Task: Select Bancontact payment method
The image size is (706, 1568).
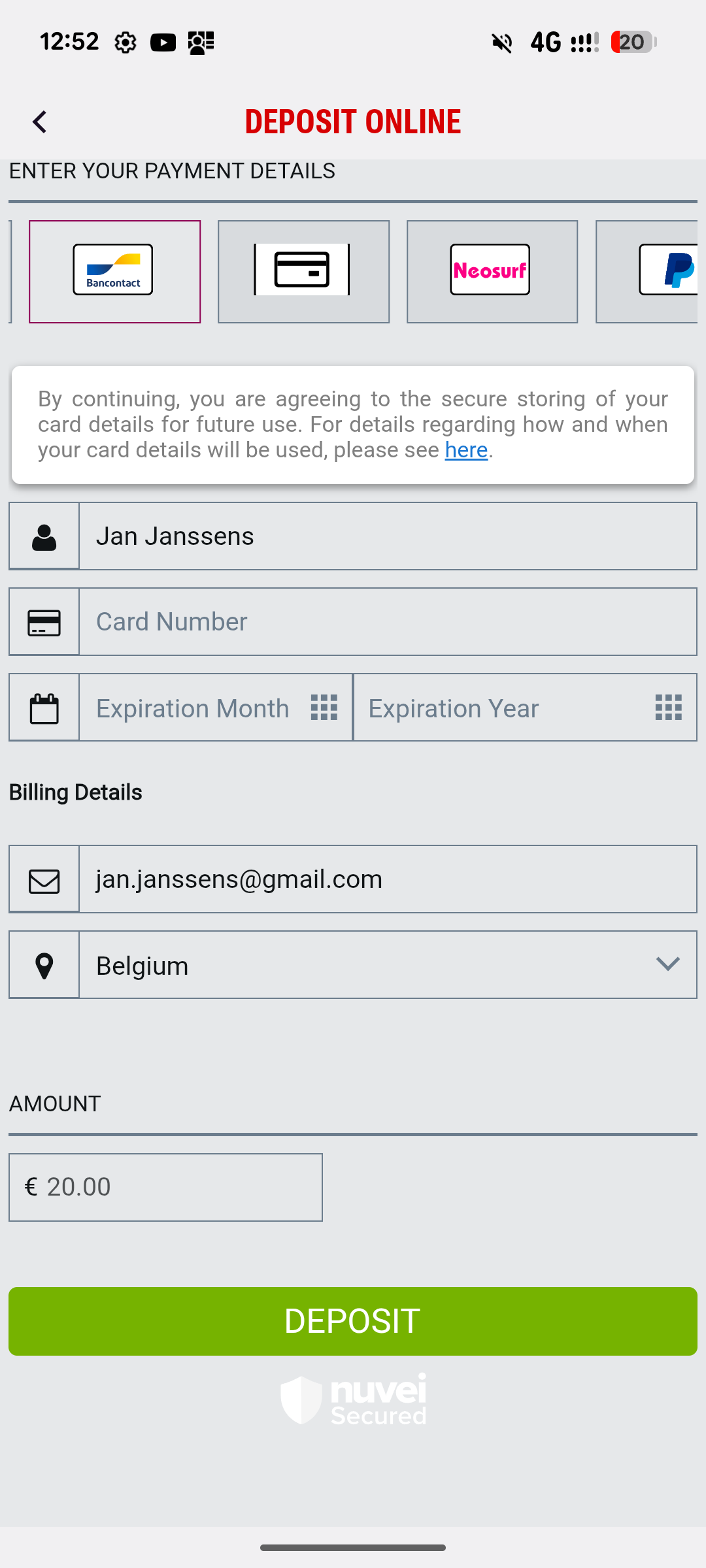Action: 114,271
